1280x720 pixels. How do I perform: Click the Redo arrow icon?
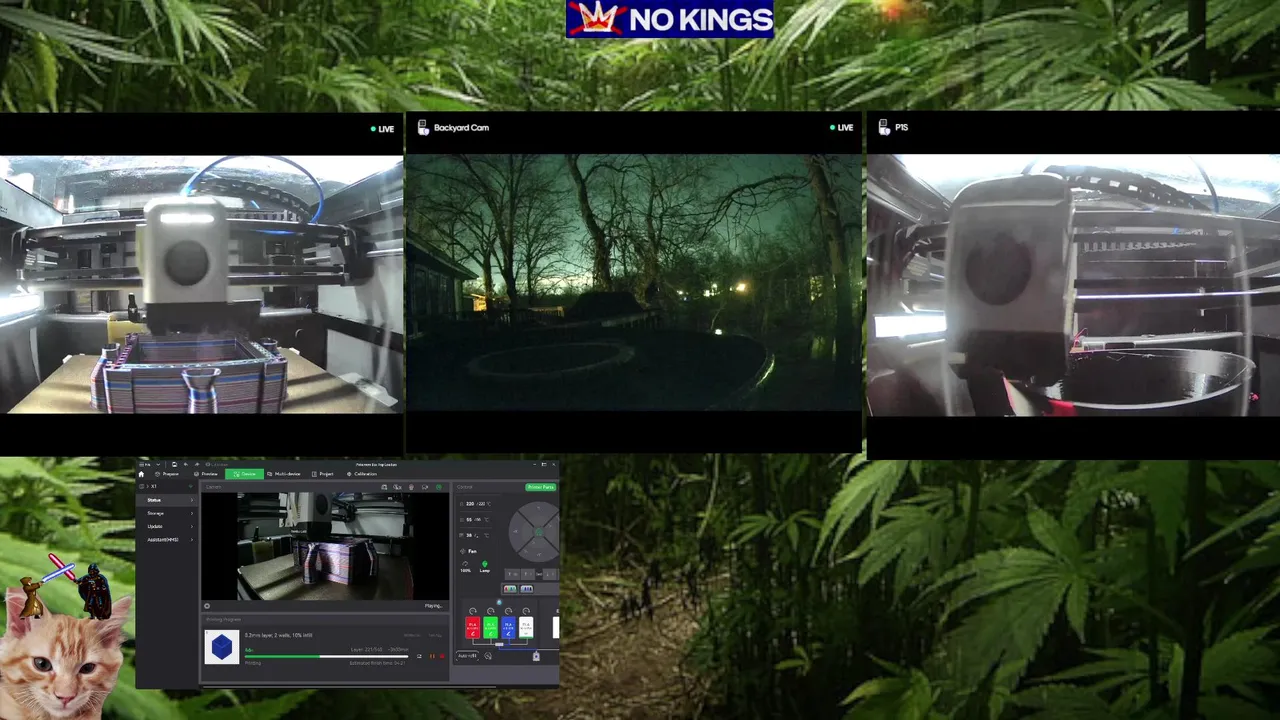point(197,464)
